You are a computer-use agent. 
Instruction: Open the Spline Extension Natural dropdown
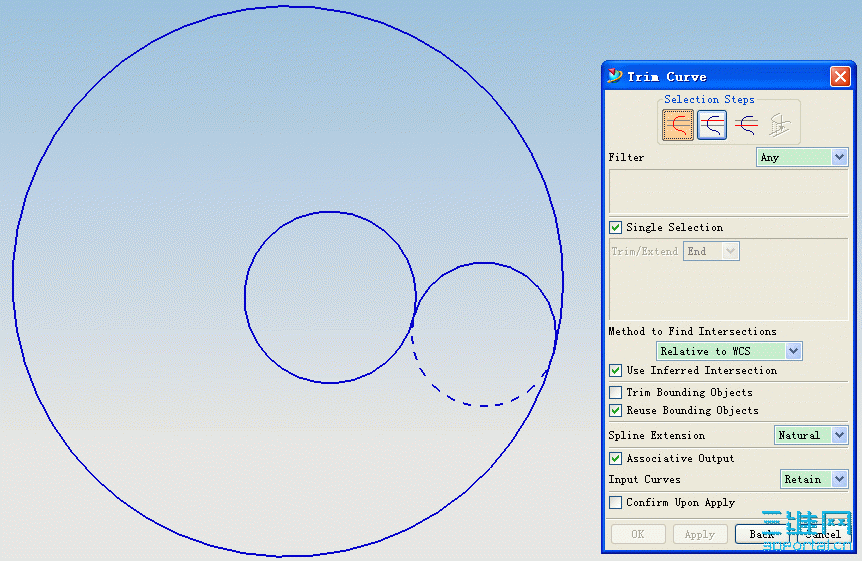click(811, 435)
